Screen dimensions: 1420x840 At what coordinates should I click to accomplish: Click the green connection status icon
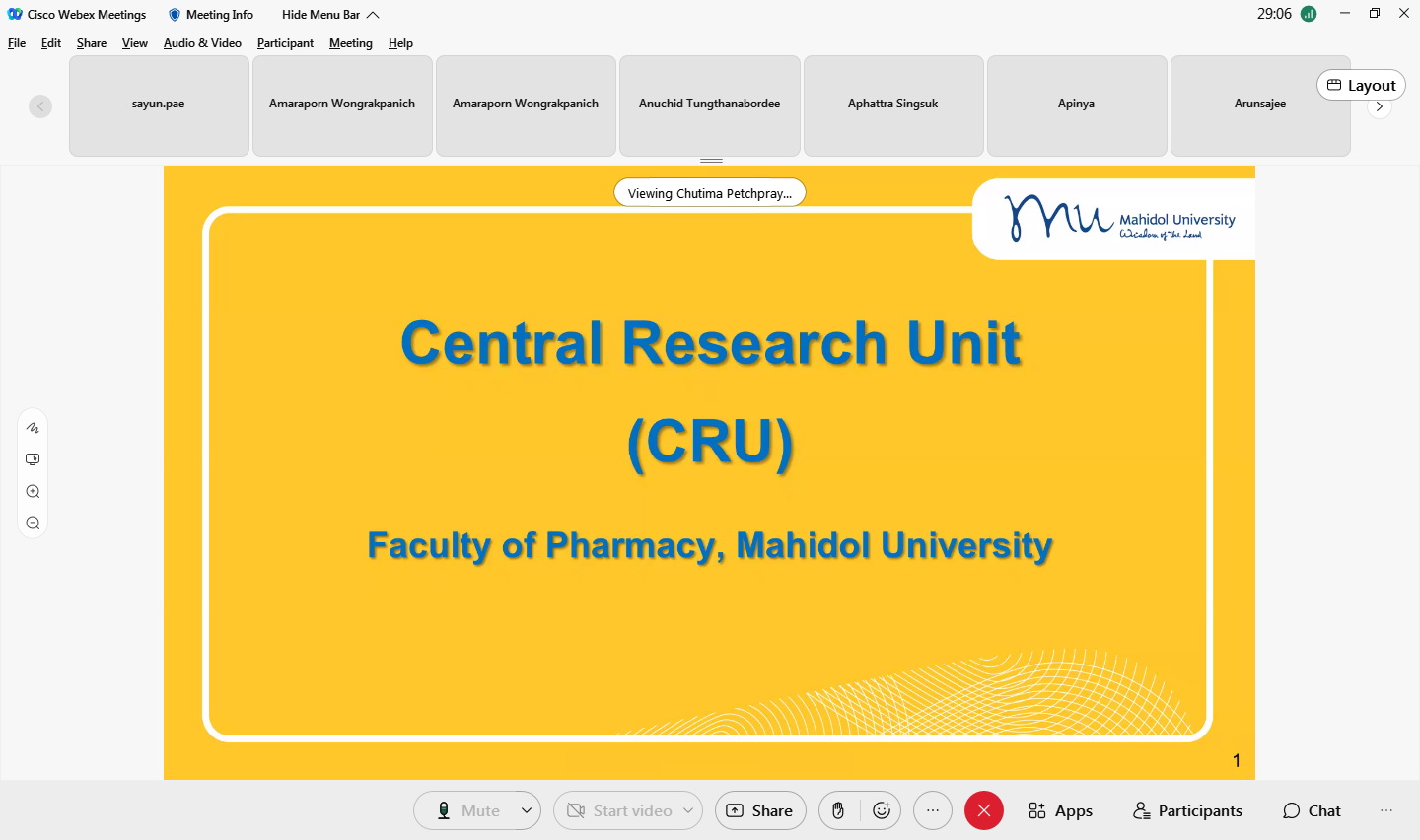pyautogui.click(x=1309, y=14)
